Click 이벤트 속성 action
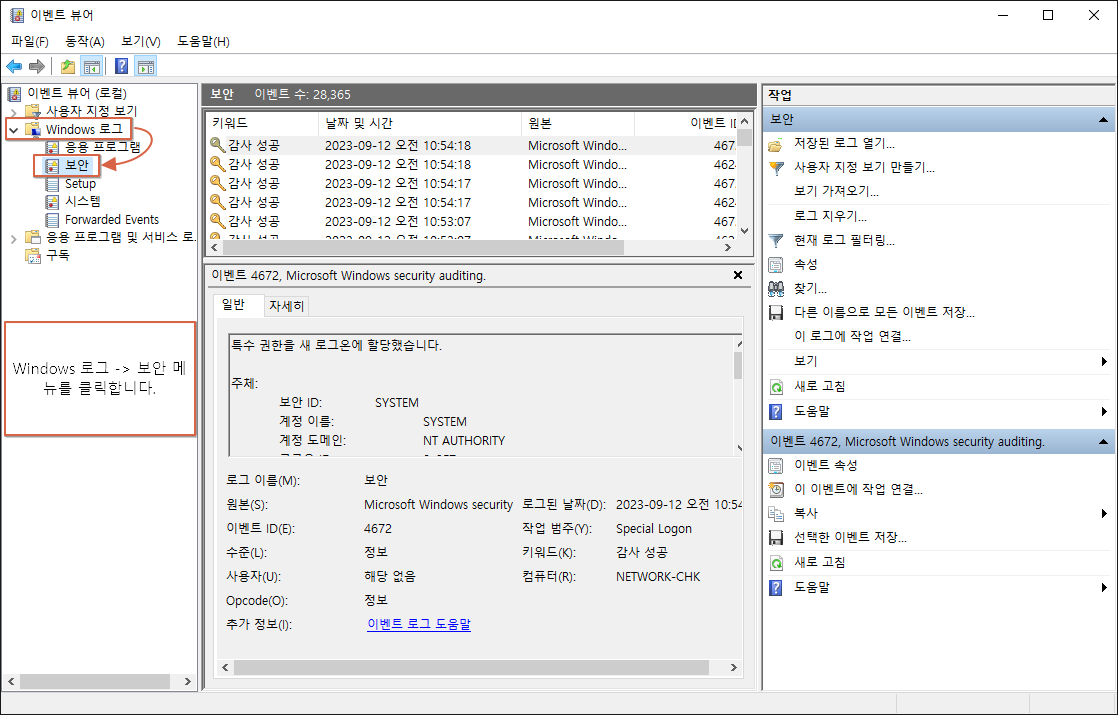The height and width of the screenshot is (715, 1118). 826,465
